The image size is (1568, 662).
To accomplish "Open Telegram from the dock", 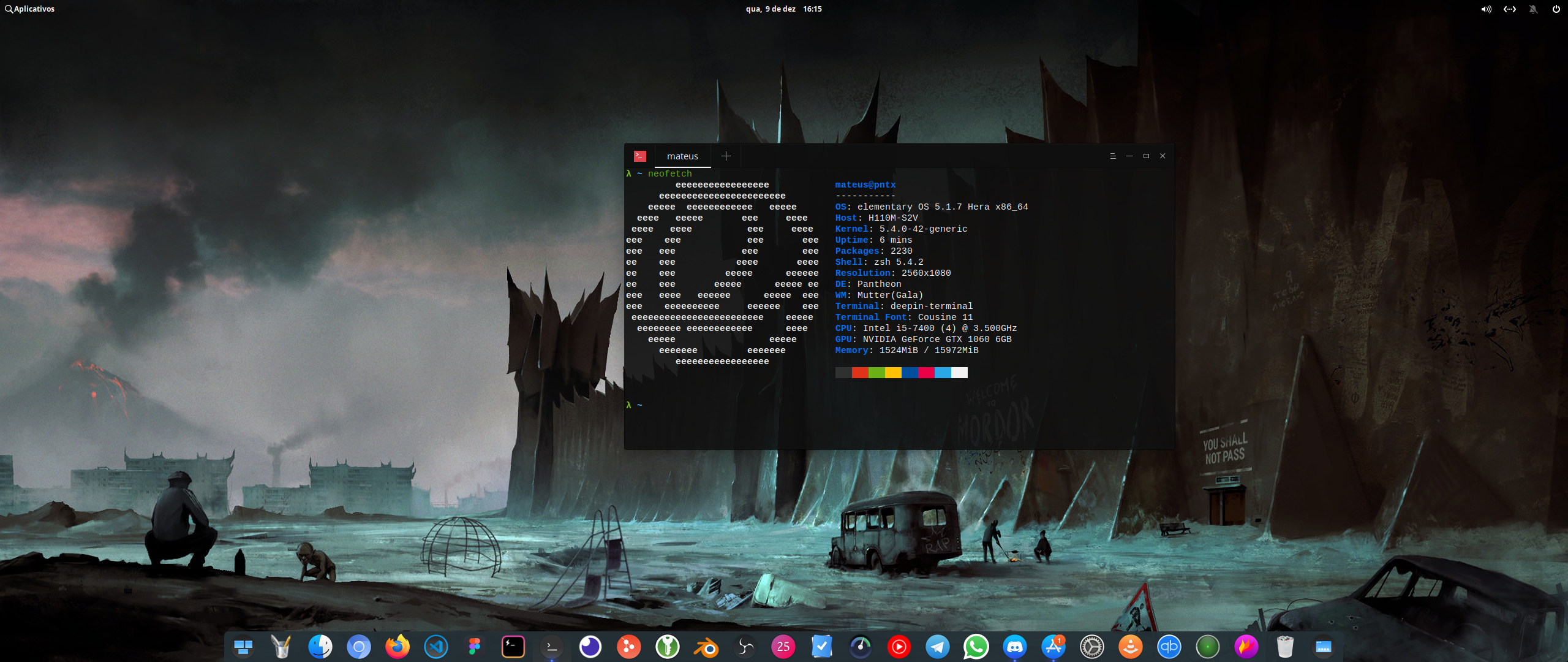I will 938,647.
